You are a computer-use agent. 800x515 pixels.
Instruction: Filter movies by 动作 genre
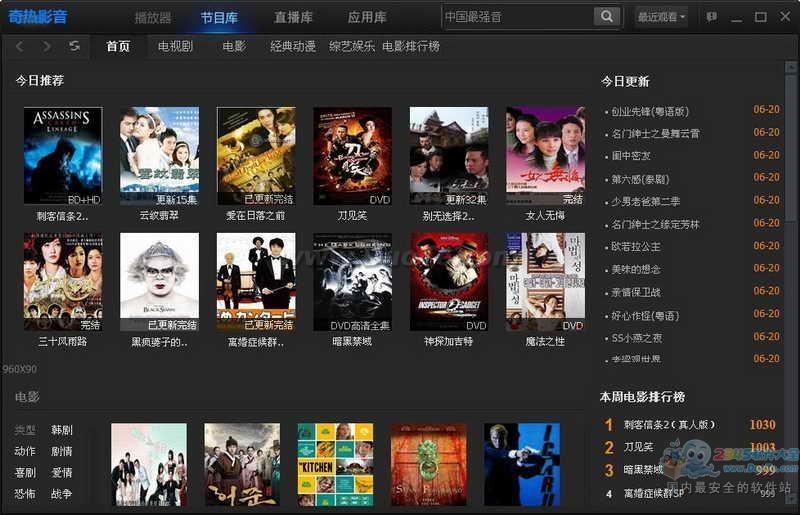[25, 451]
